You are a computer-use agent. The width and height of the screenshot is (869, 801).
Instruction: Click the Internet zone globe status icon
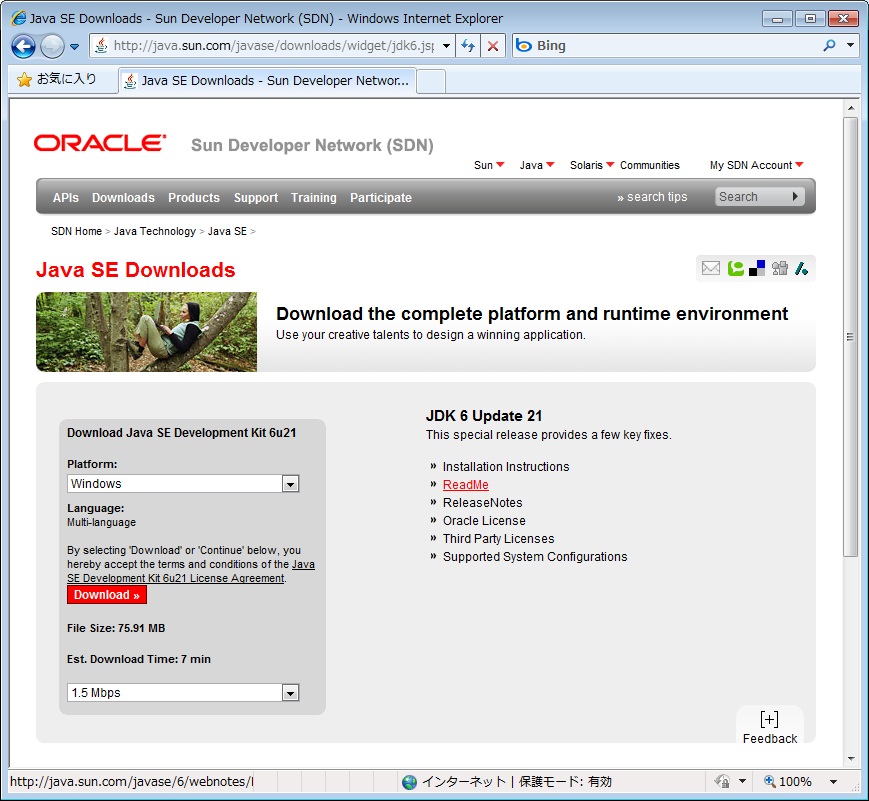(x=410, y=782)
